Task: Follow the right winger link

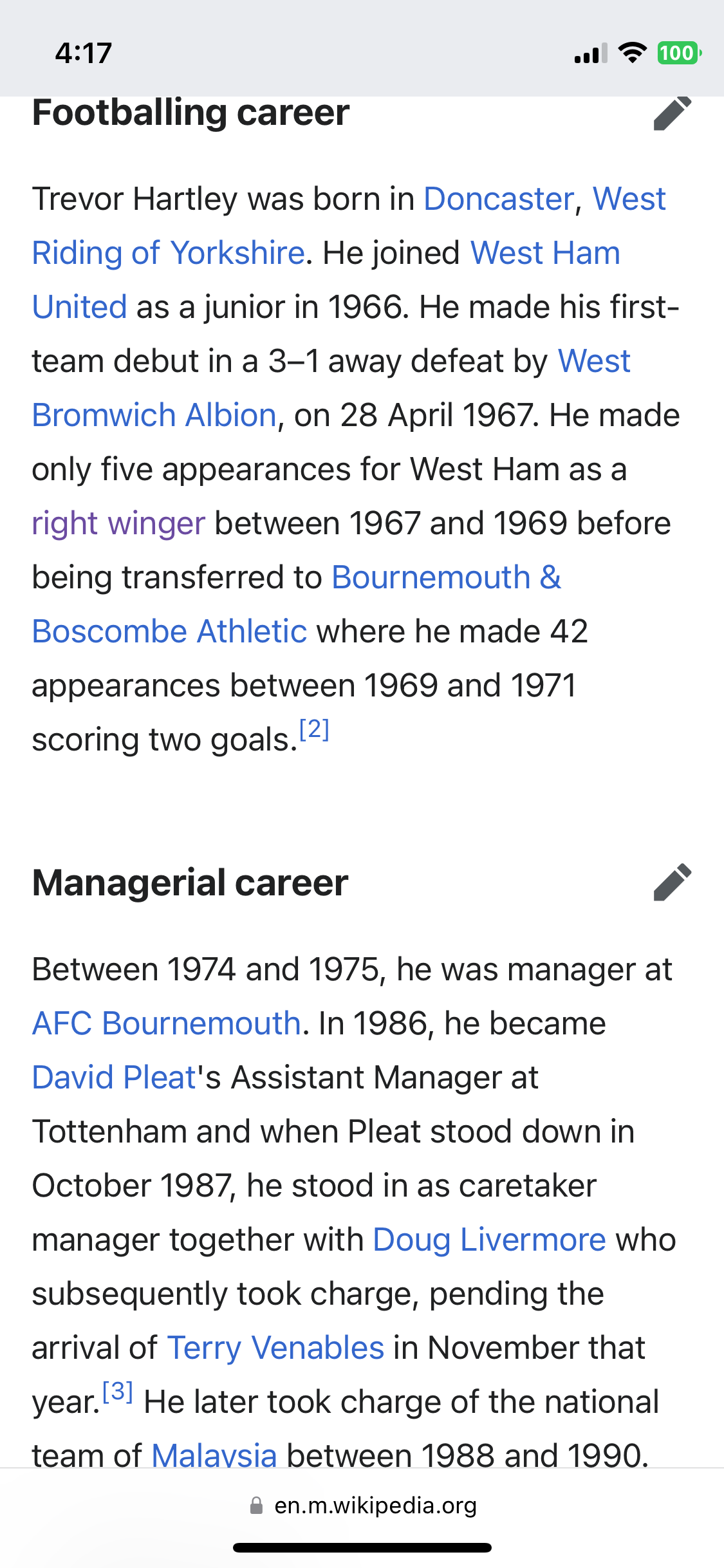Action: point(119,523)
